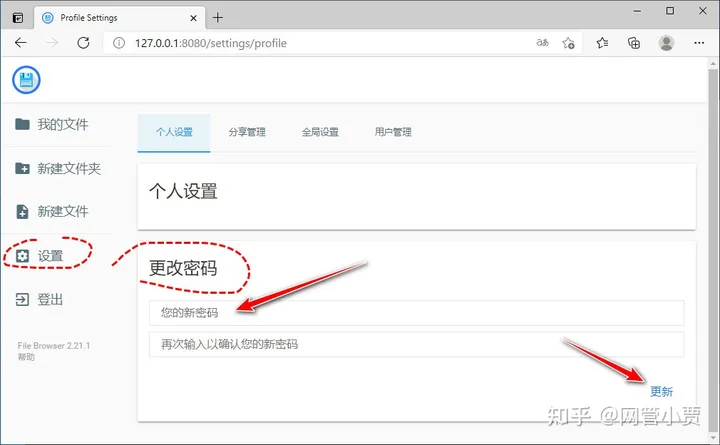This screenshot has width=720, height=445.
Task: Switch to 分享管理 tab
Action: (247, 133)
